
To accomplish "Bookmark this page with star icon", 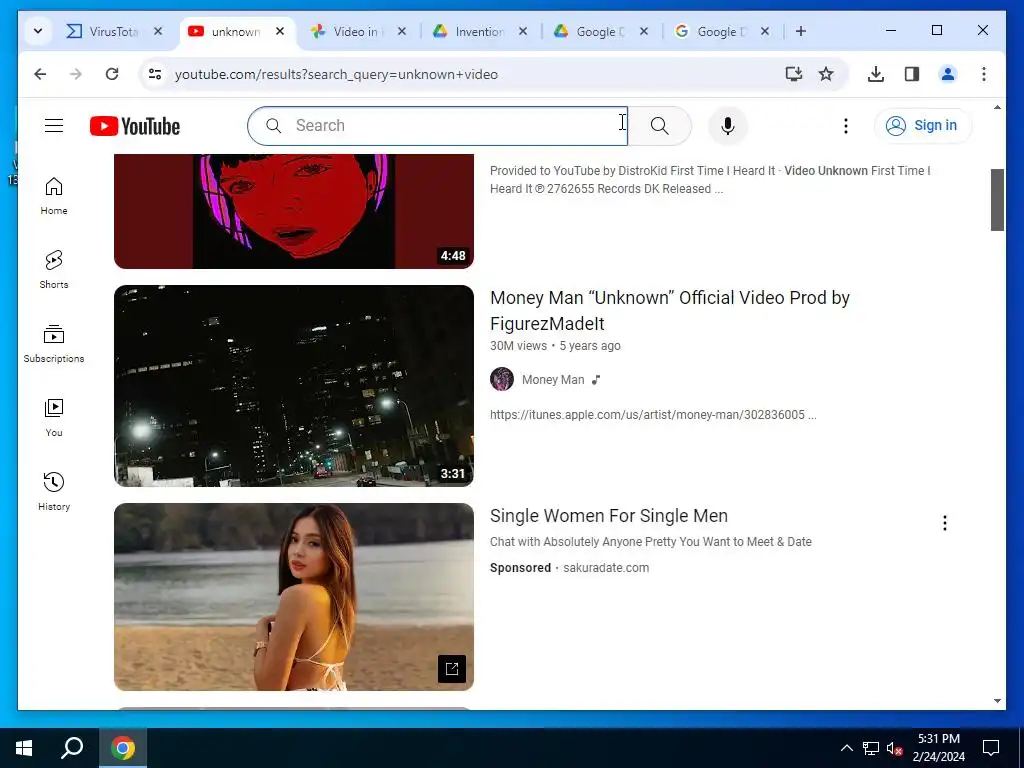I will pyautogui.click(x=826, y=74).
